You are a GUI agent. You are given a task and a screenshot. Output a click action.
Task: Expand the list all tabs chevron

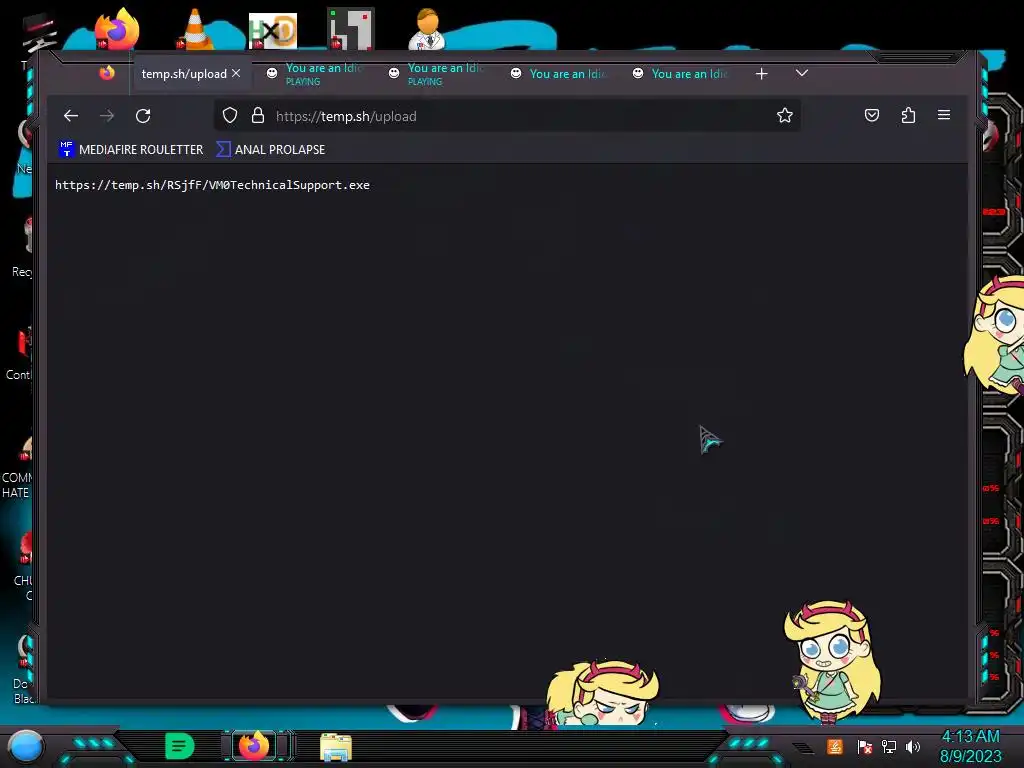[802, 73]
